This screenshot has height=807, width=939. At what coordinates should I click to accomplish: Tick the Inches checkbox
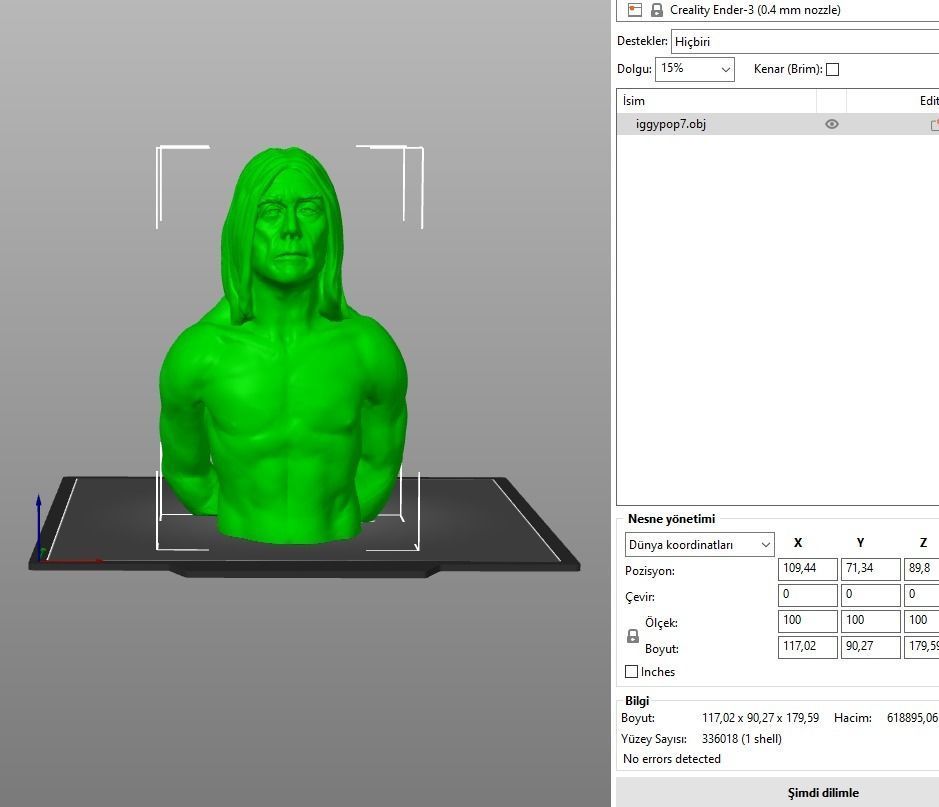(631, 672)
